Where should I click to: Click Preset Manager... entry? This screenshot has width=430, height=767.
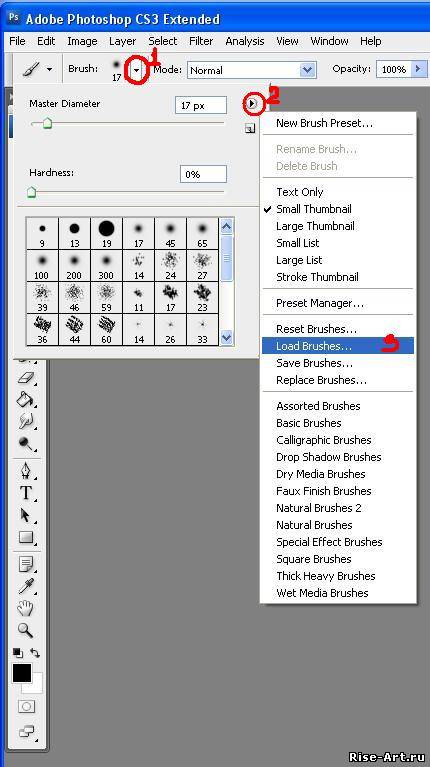coord(320,303)
